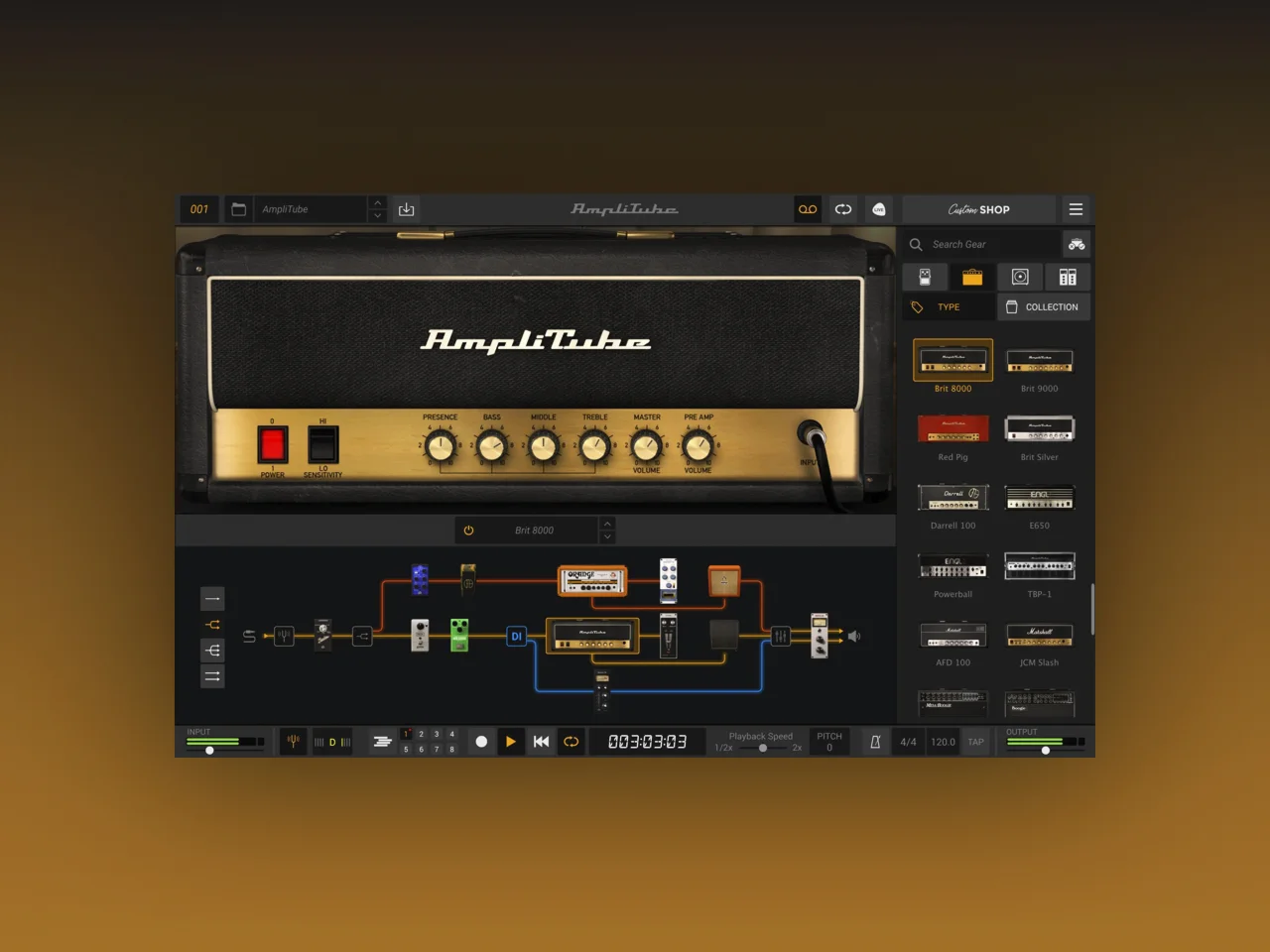
Task: Click the search magnifier icon
Action: (916, 244)
